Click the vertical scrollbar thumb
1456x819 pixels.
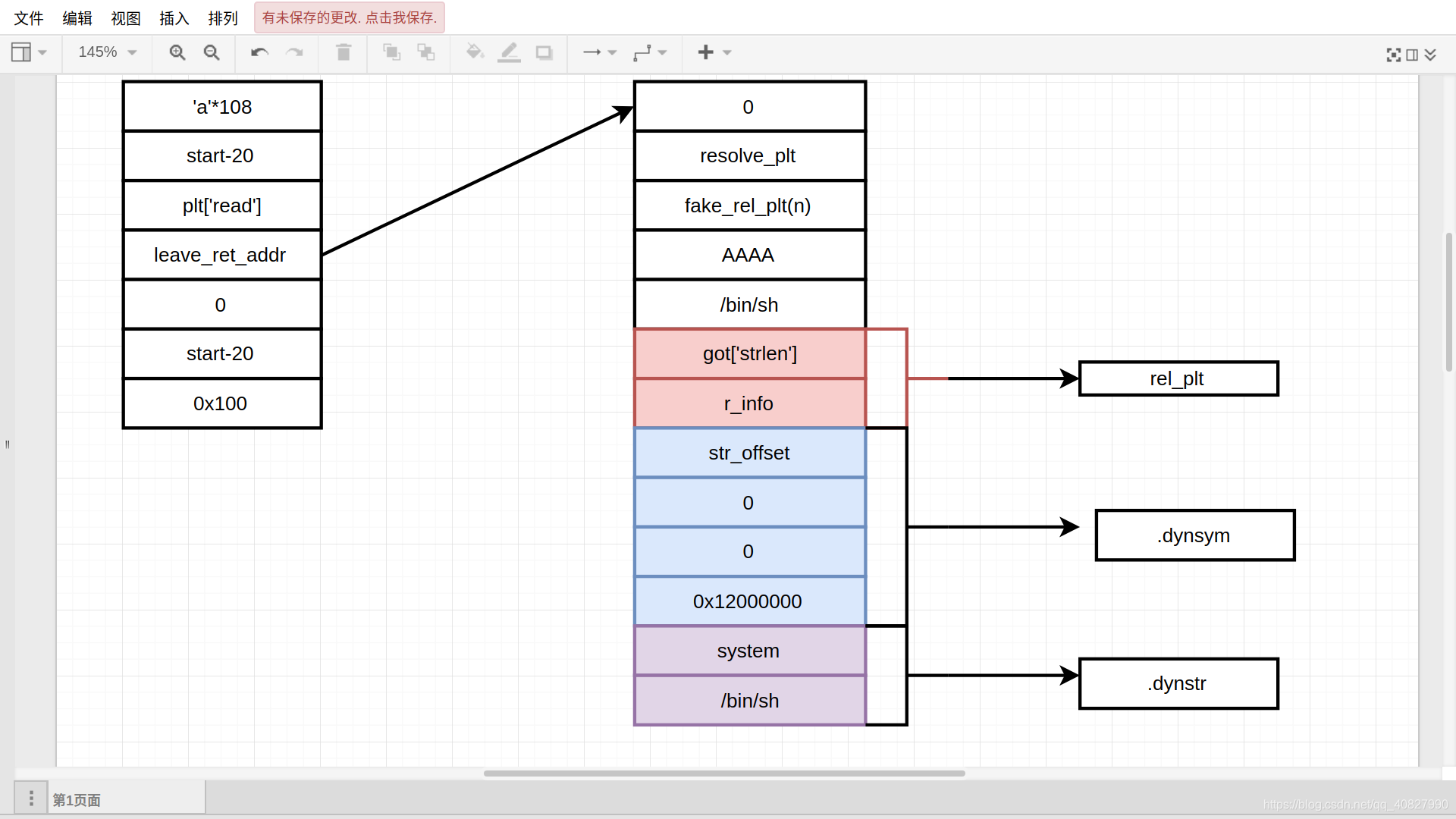tap(1449, 302)
